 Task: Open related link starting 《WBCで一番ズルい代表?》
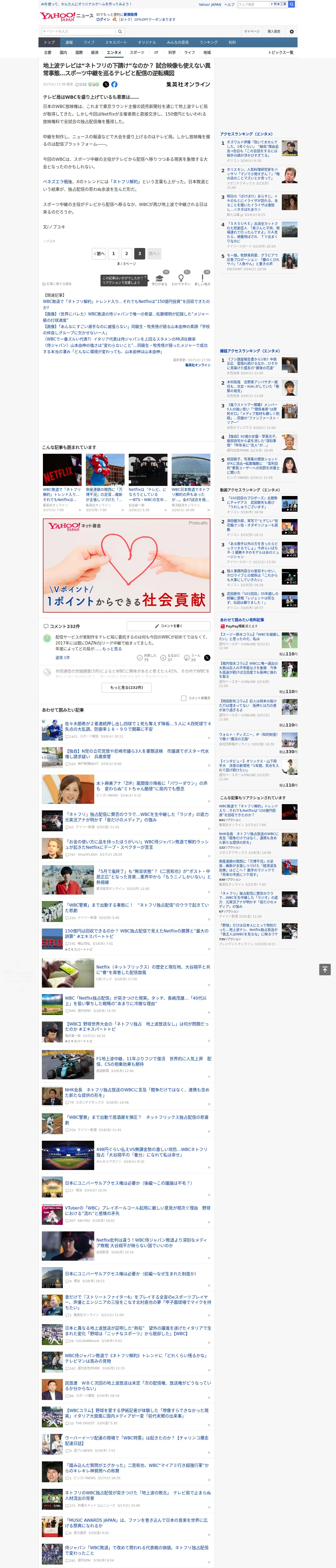coord(120,339)
